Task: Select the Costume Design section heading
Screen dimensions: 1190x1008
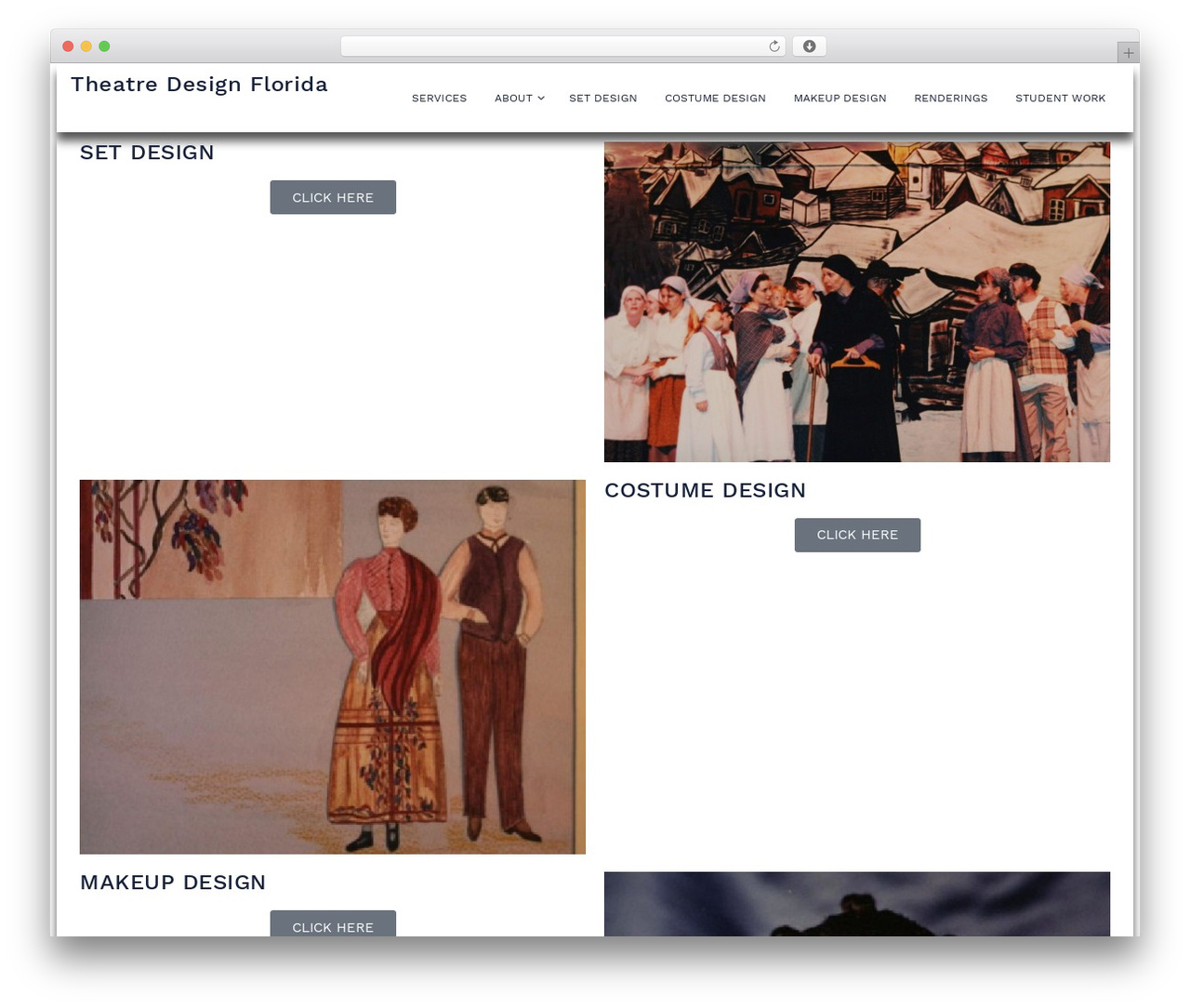Action: [x=705, y=490]
